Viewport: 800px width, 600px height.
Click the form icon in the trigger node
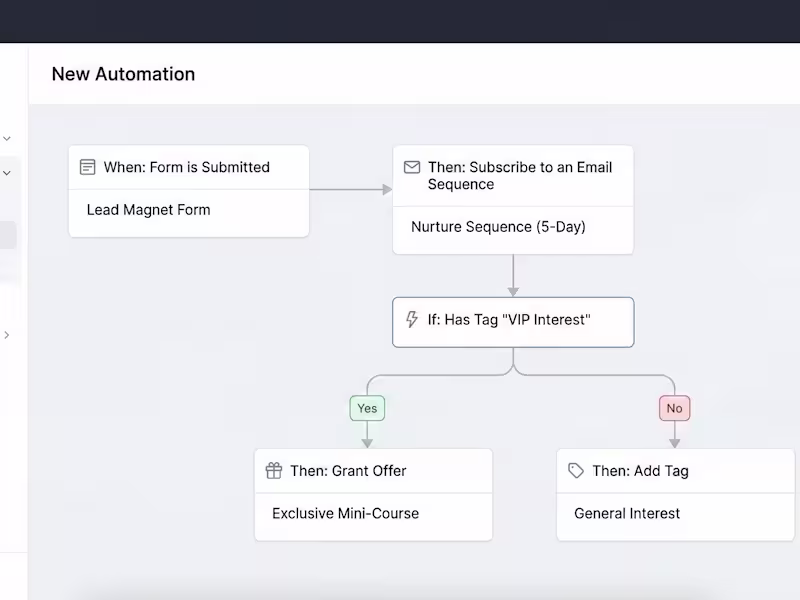(88, 167)
